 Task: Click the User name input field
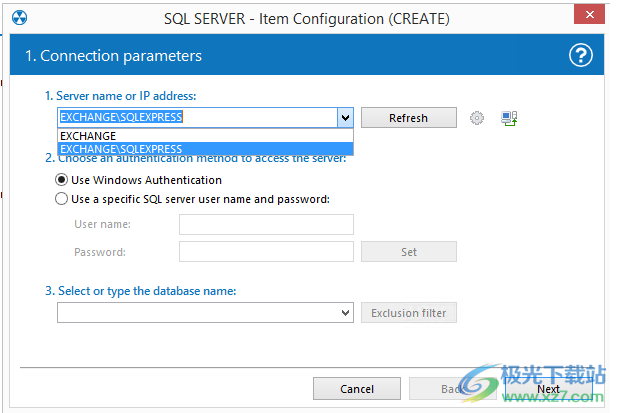(x=266, y=225)
